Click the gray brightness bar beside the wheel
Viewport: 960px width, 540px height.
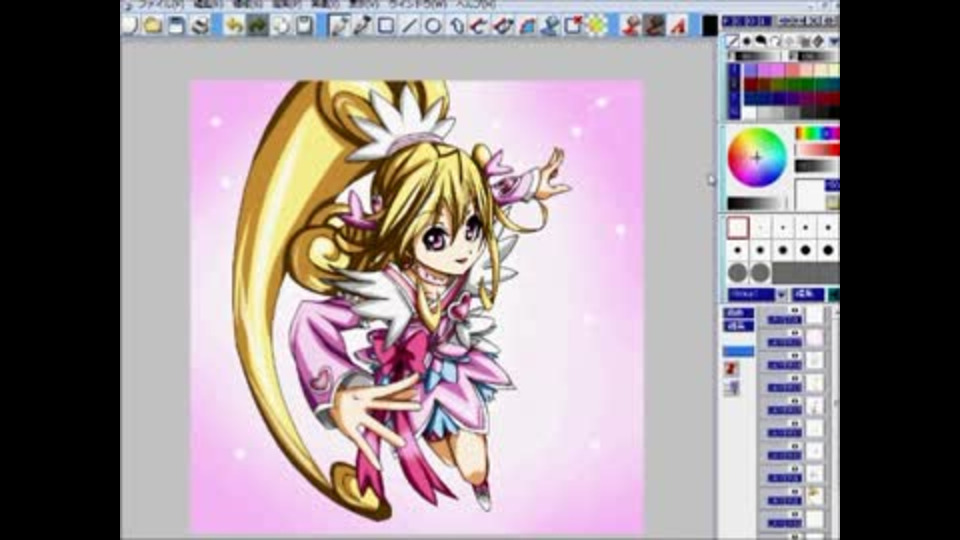click(x=817, y=166)
